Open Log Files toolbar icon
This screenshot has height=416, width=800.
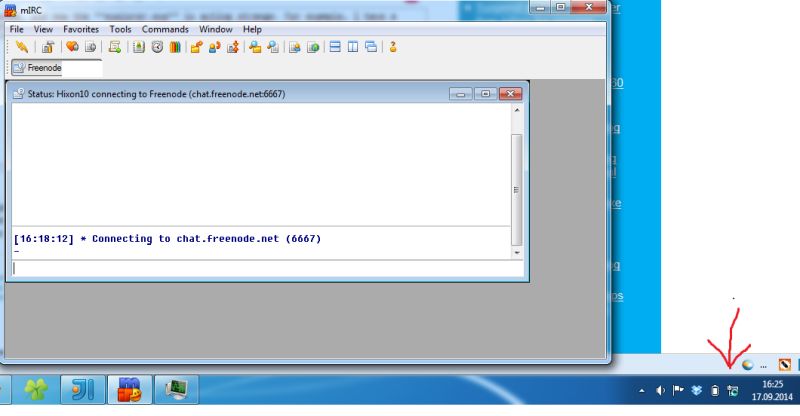tap(273, 47)
